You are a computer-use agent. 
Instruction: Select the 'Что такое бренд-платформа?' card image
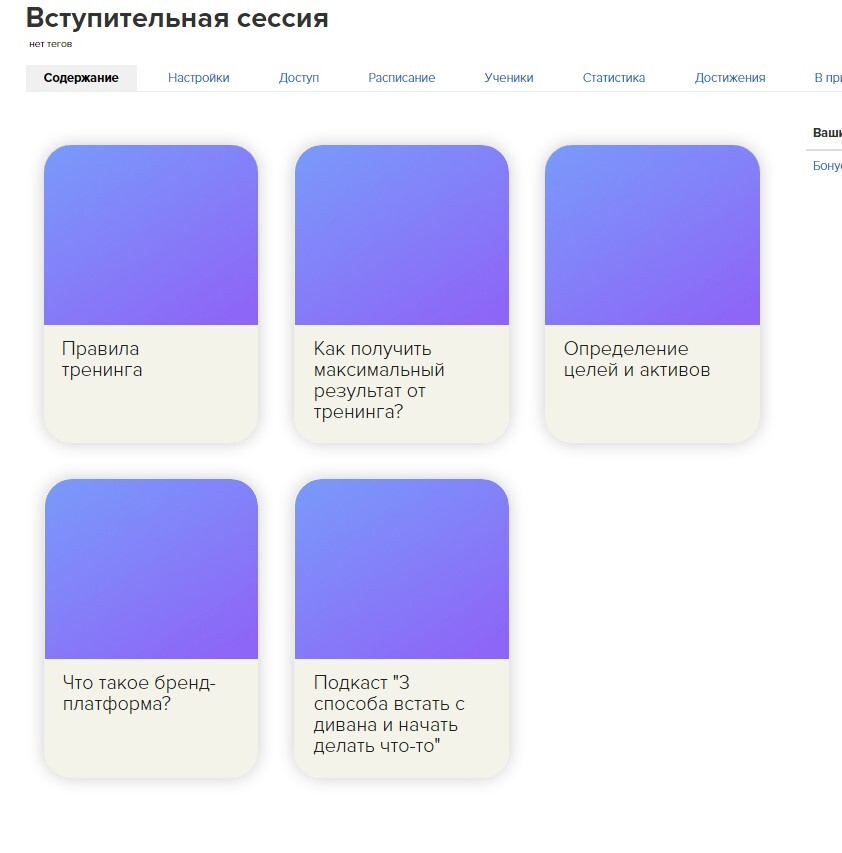click(151, 569)
